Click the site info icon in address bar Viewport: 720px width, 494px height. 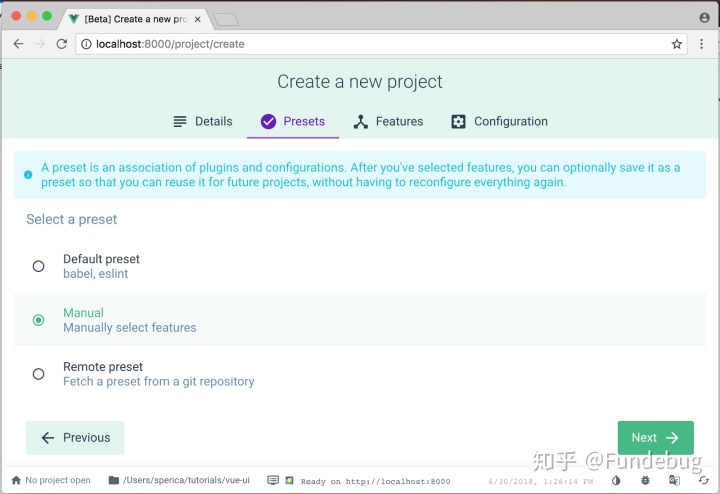click(86, 44)
